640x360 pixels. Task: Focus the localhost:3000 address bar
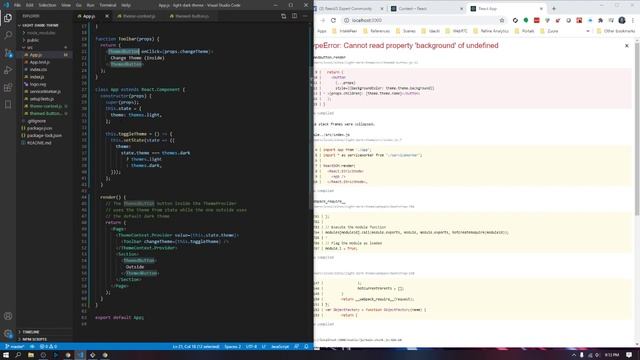click(420, 20)
